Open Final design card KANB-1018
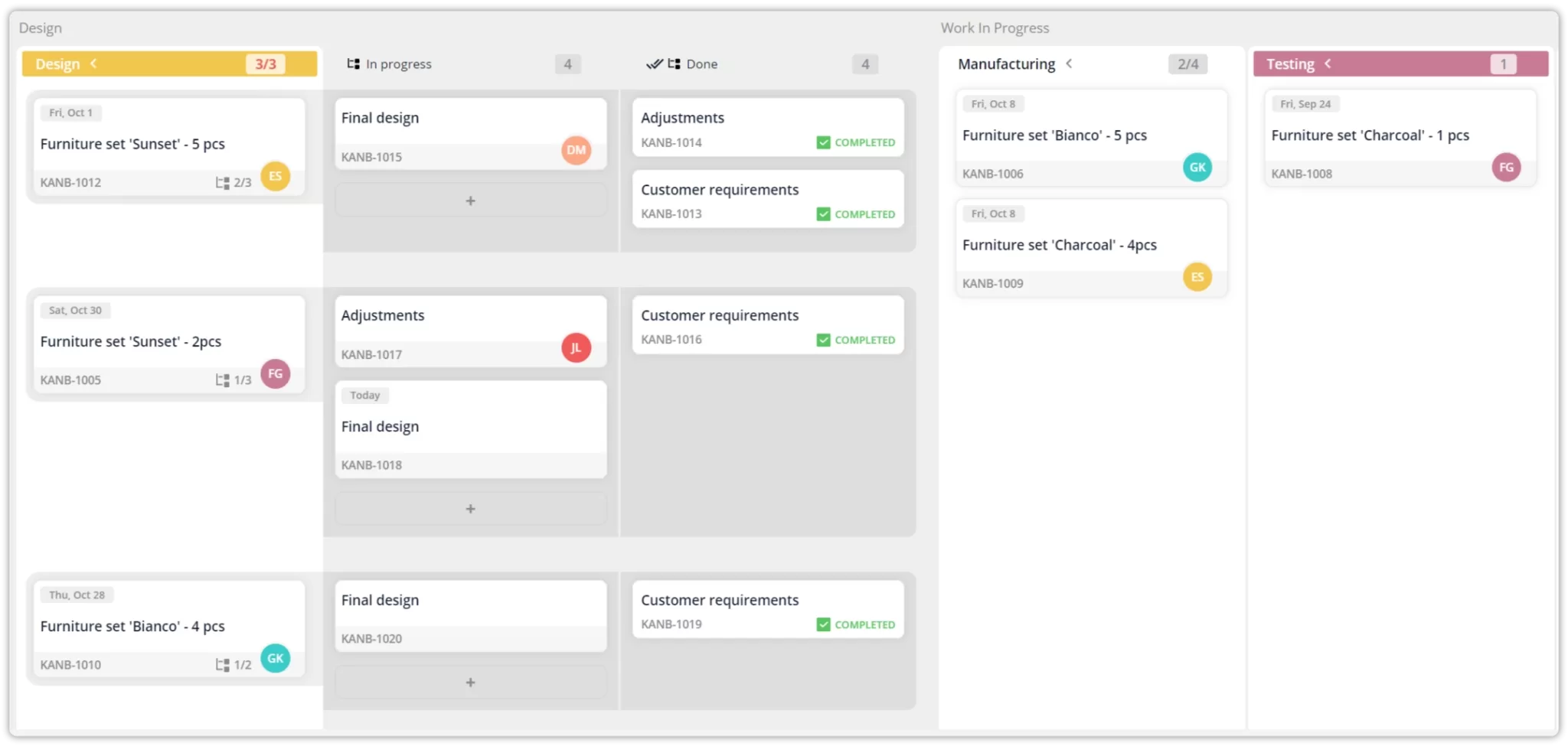The width and height of the screenshot is (1568, 746). click(470, 429)
